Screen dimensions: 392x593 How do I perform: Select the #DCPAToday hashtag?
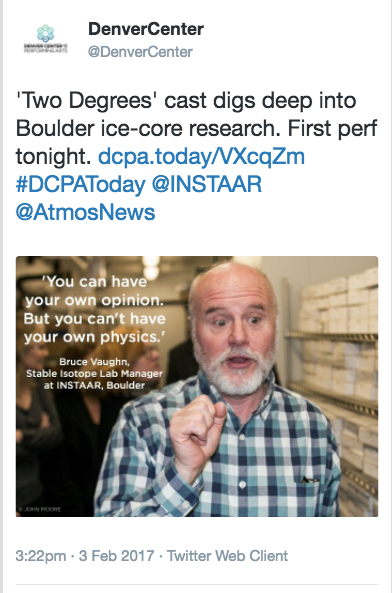tap(81, 184)
